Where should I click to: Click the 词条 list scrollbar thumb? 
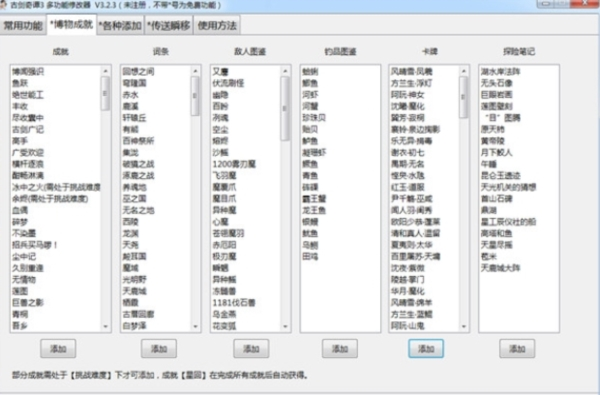click(x=195, y=96)
